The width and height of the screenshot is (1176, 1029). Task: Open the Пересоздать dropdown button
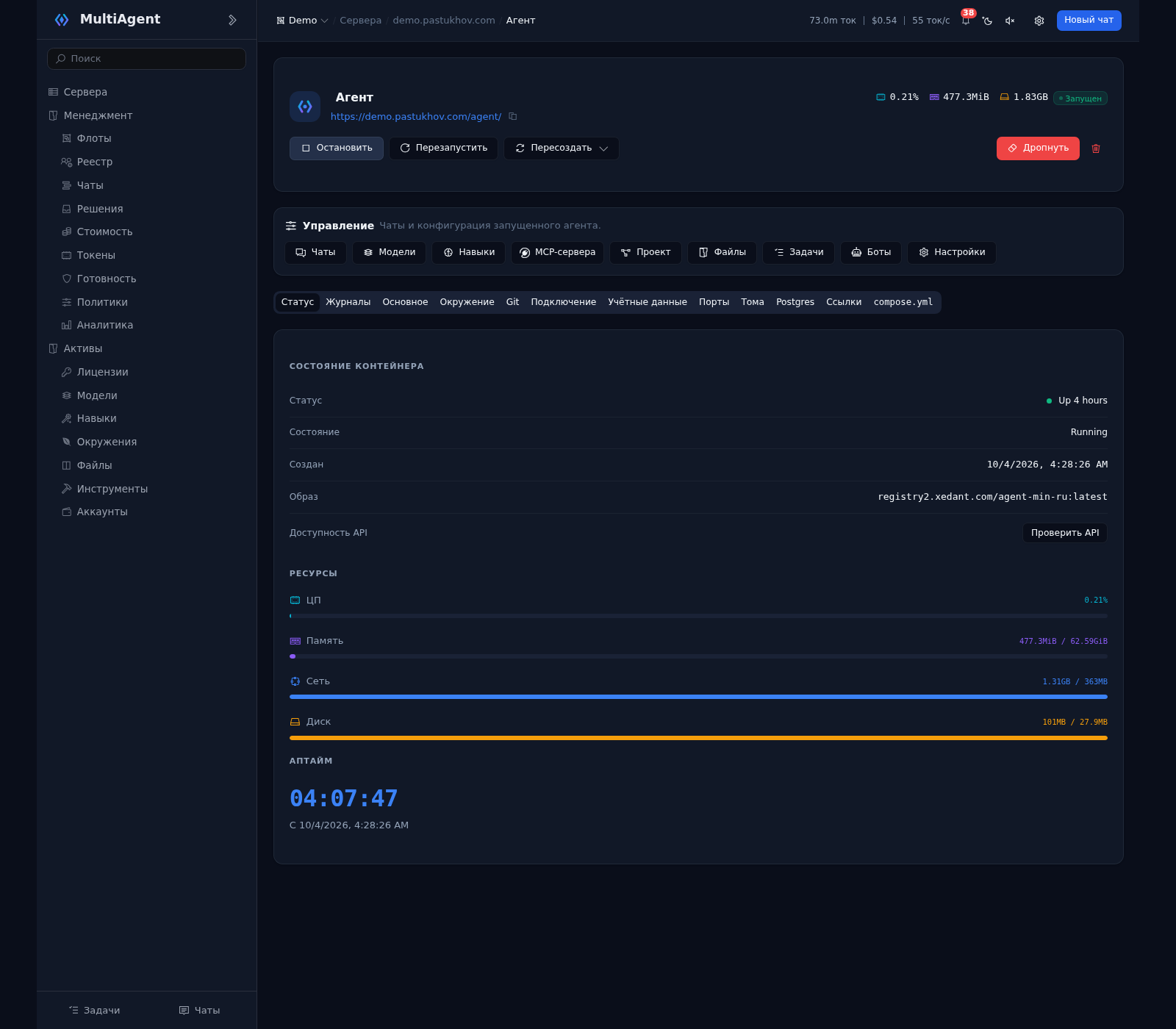click(x=561, y=148)
